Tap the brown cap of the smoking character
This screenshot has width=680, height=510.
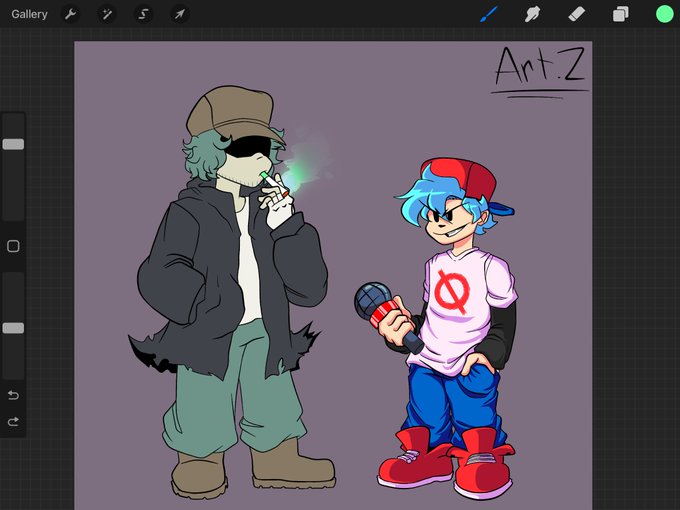pos(234,113)
